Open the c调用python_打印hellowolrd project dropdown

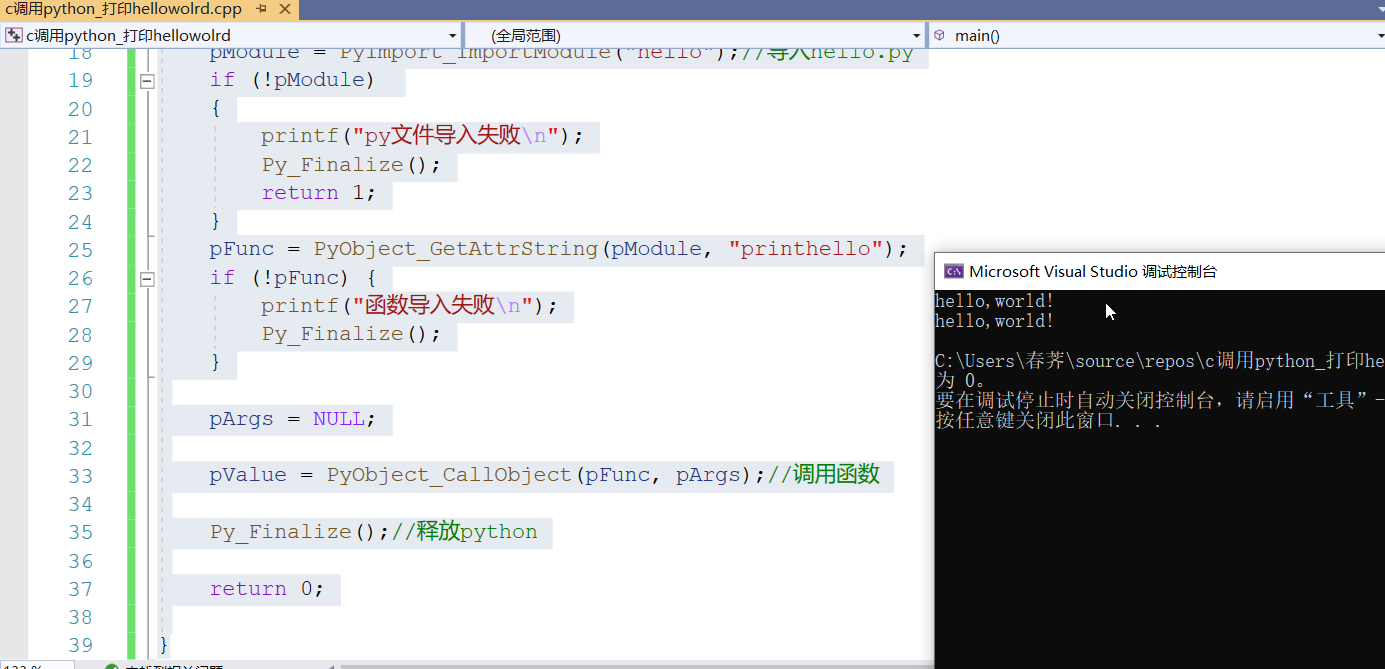[x=453, y=35]
